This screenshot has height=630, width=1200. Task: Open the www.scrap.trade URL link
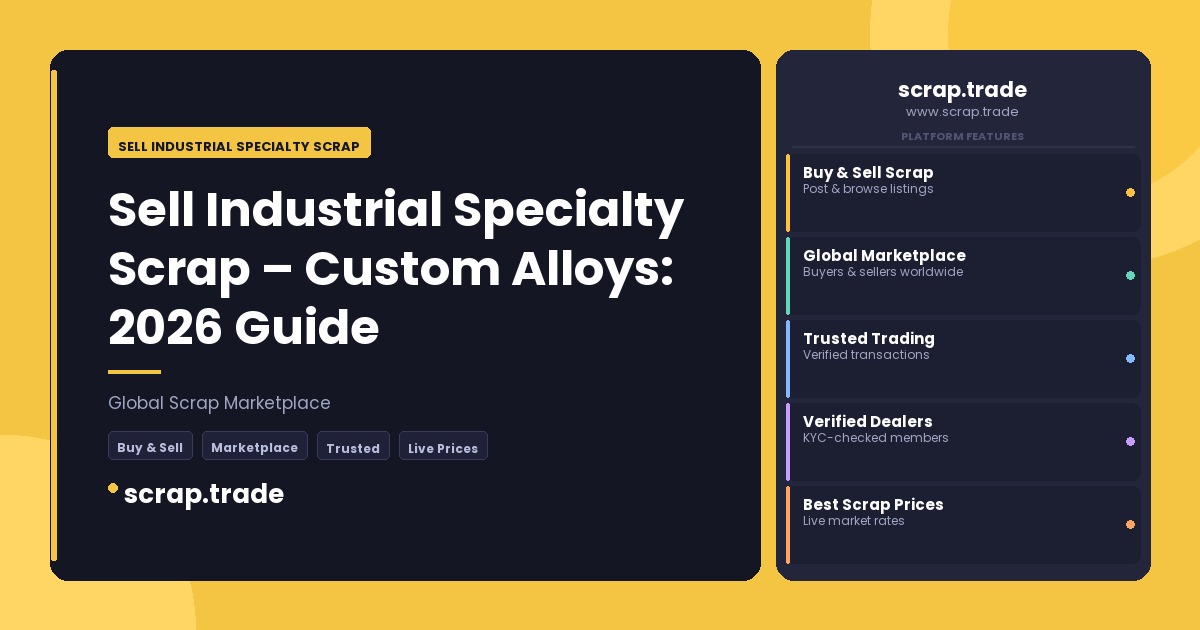coord(962,112)
